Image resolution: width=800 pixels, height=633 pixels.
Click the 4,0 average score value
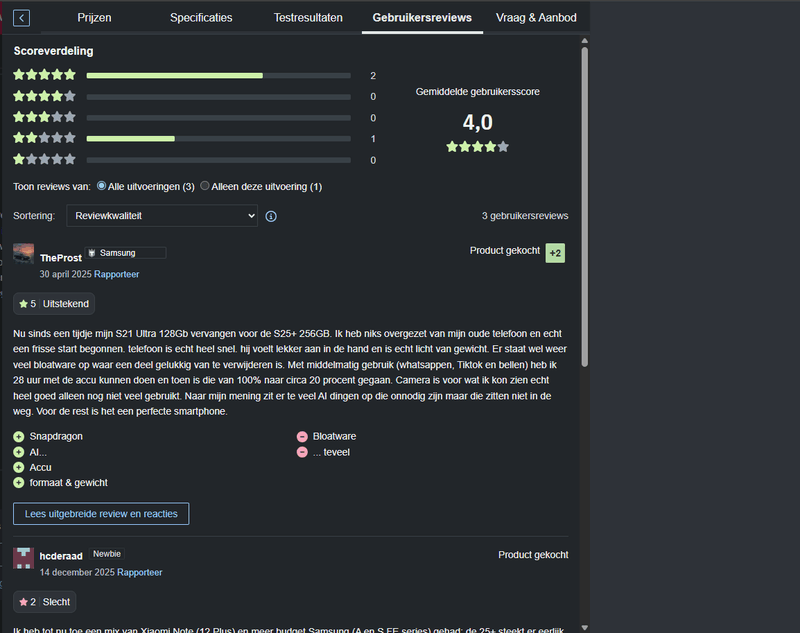coord(478,122)
